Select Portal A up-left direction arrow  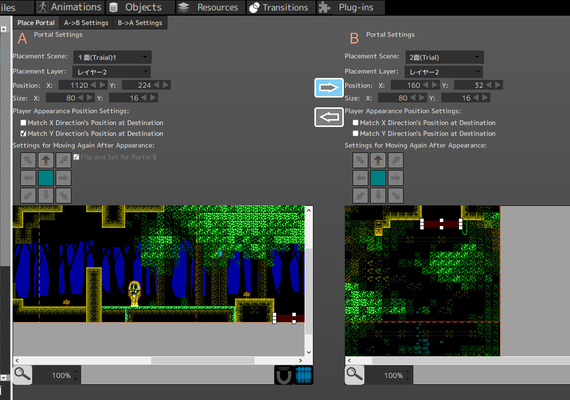(x=28, y=160)
